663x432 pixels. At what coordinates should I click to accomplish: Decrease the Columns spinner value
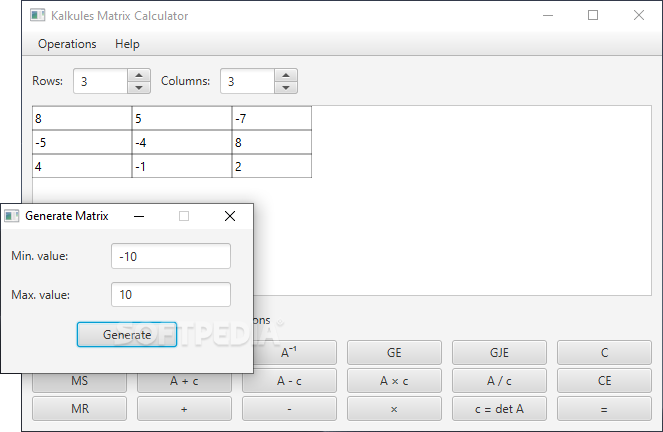coord(286,87)
